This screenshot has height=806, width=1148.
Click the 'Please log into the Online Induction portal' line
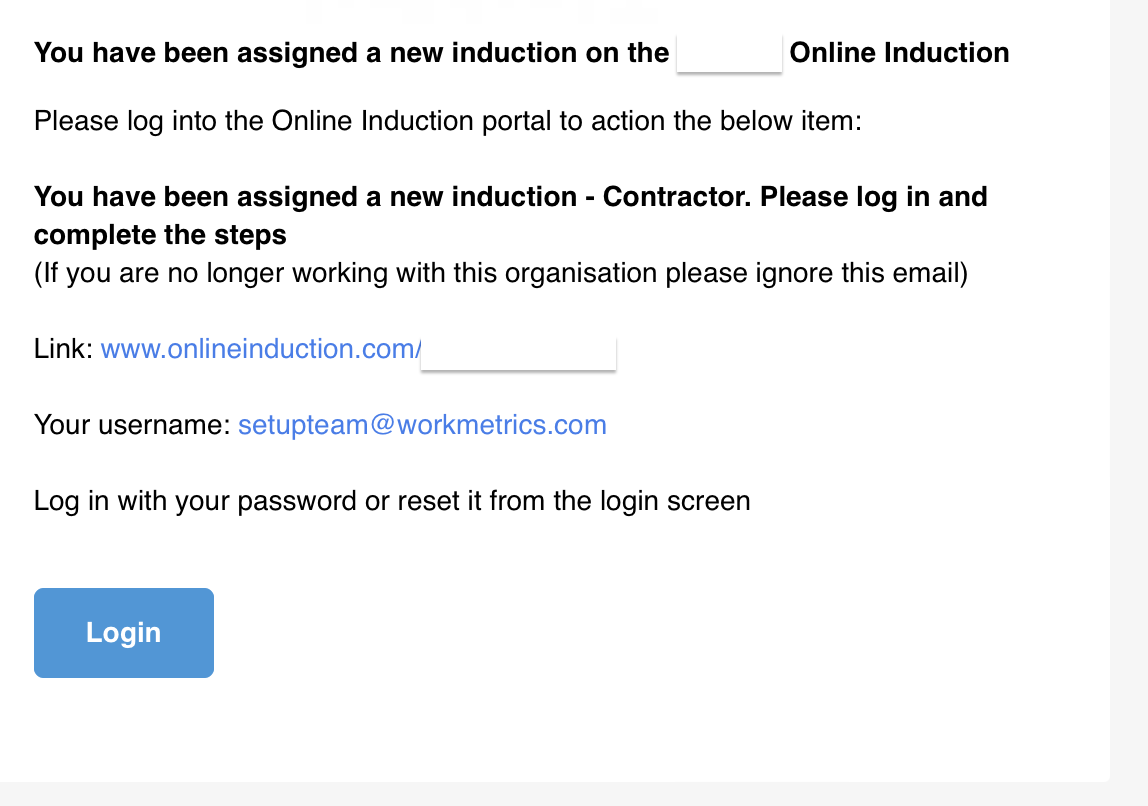coord(447,121)
